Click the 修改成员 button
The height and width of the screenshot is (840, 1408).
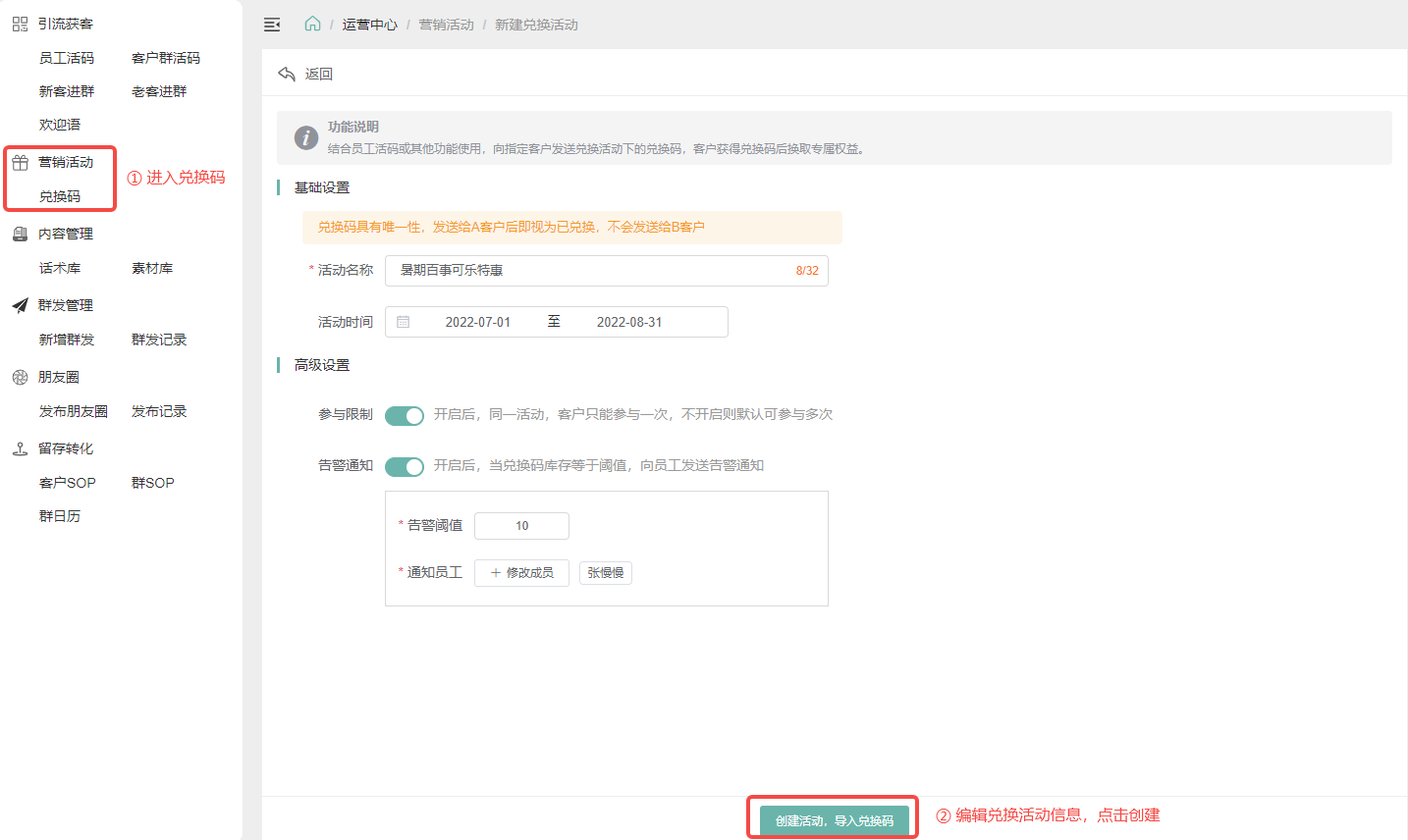coord(521,573)
